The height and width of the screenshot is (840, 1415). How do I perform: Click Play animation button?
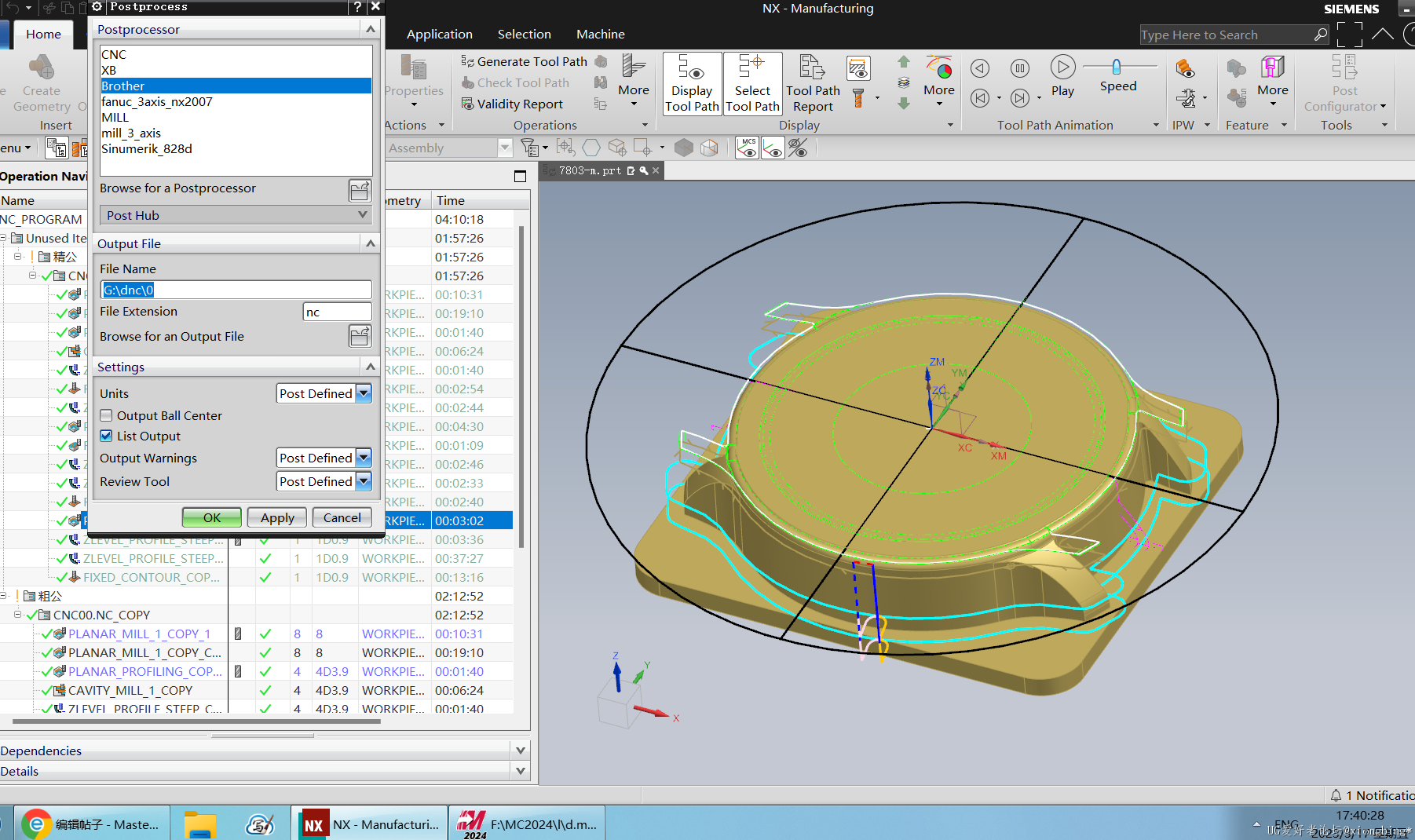point(1062,76)
